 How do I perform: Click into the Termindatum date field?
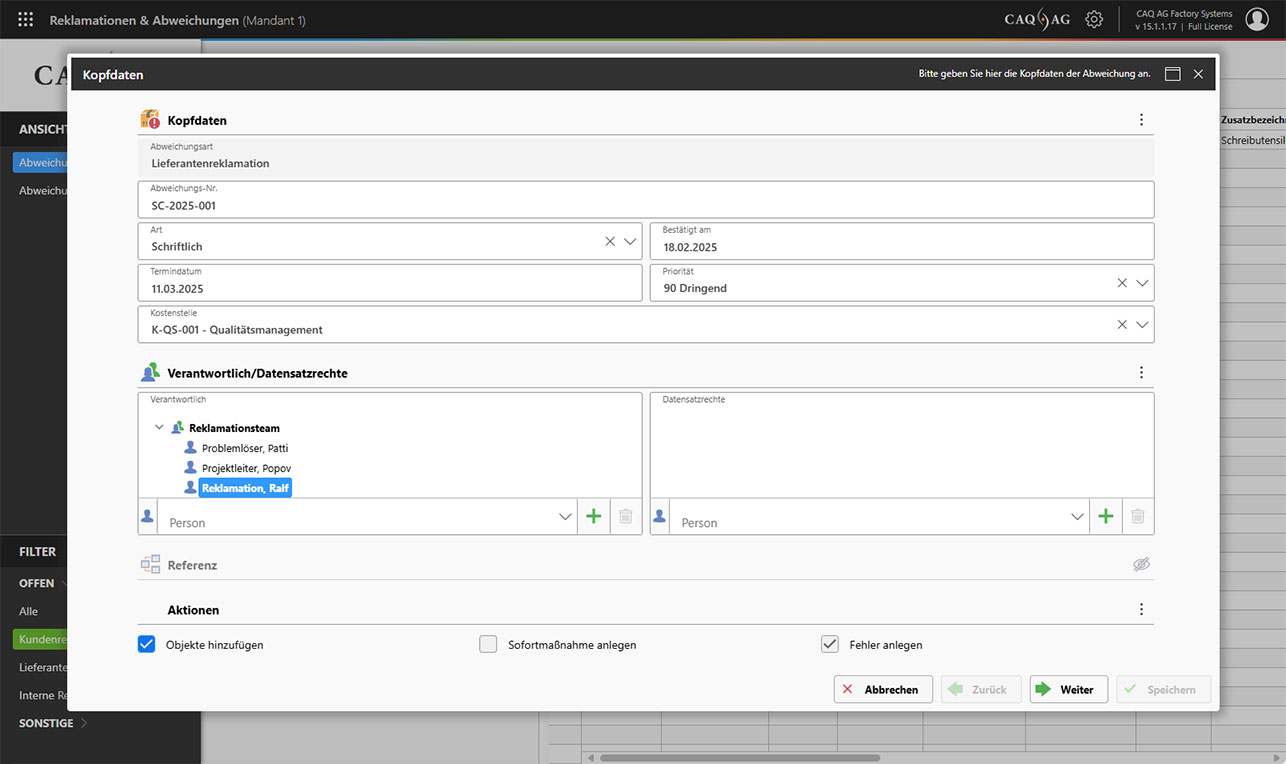coord(390,288)
